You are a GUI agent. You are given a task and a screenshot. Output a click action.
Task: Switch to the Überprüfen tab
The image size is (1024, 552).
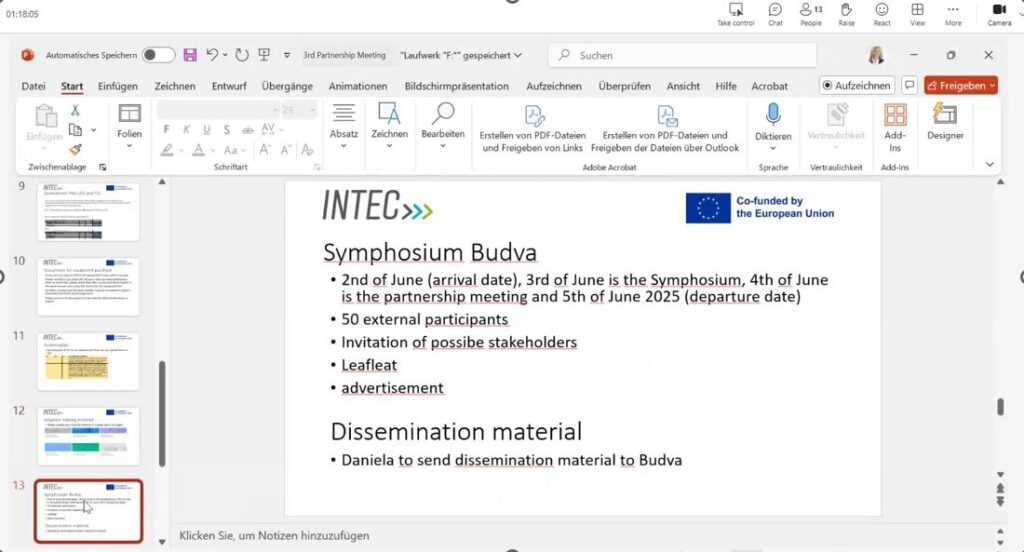(x=624, y=86)
